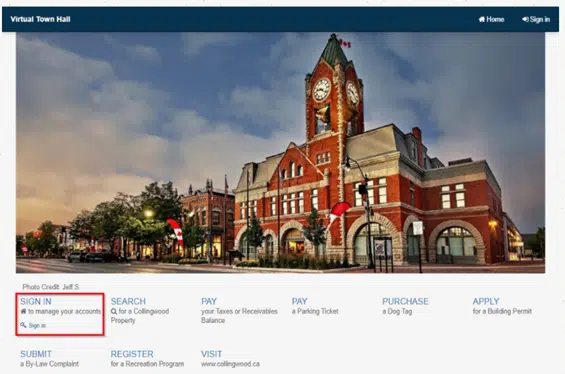The height and width of the screenshot is (374, 565).
Task: Open PAY a Parking Ticket
Action: click(x=299, y=301)
